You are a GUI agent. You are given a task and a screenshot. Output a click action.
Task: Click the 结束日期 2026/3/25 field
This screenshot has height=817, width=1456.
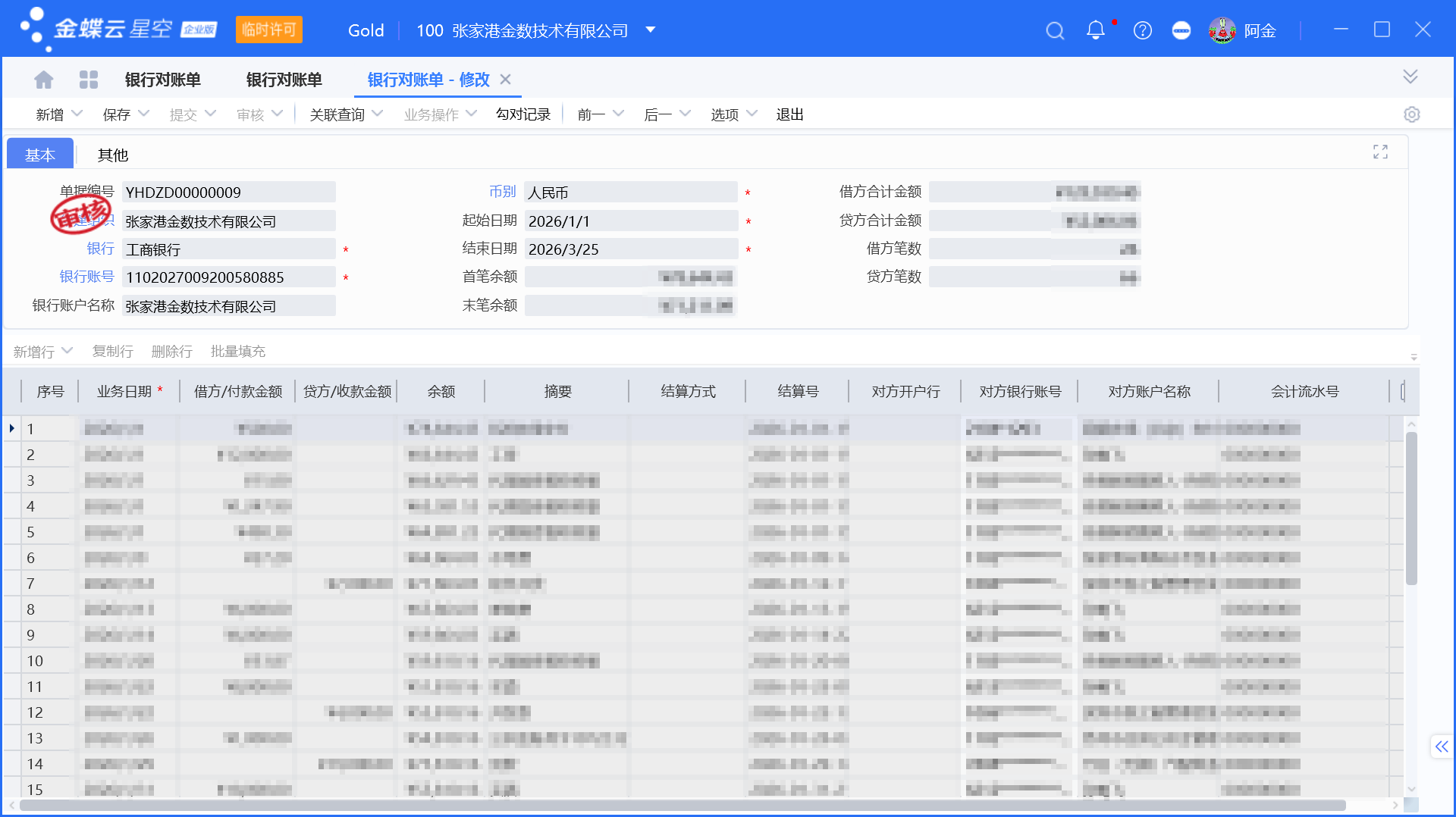[631, 249]
